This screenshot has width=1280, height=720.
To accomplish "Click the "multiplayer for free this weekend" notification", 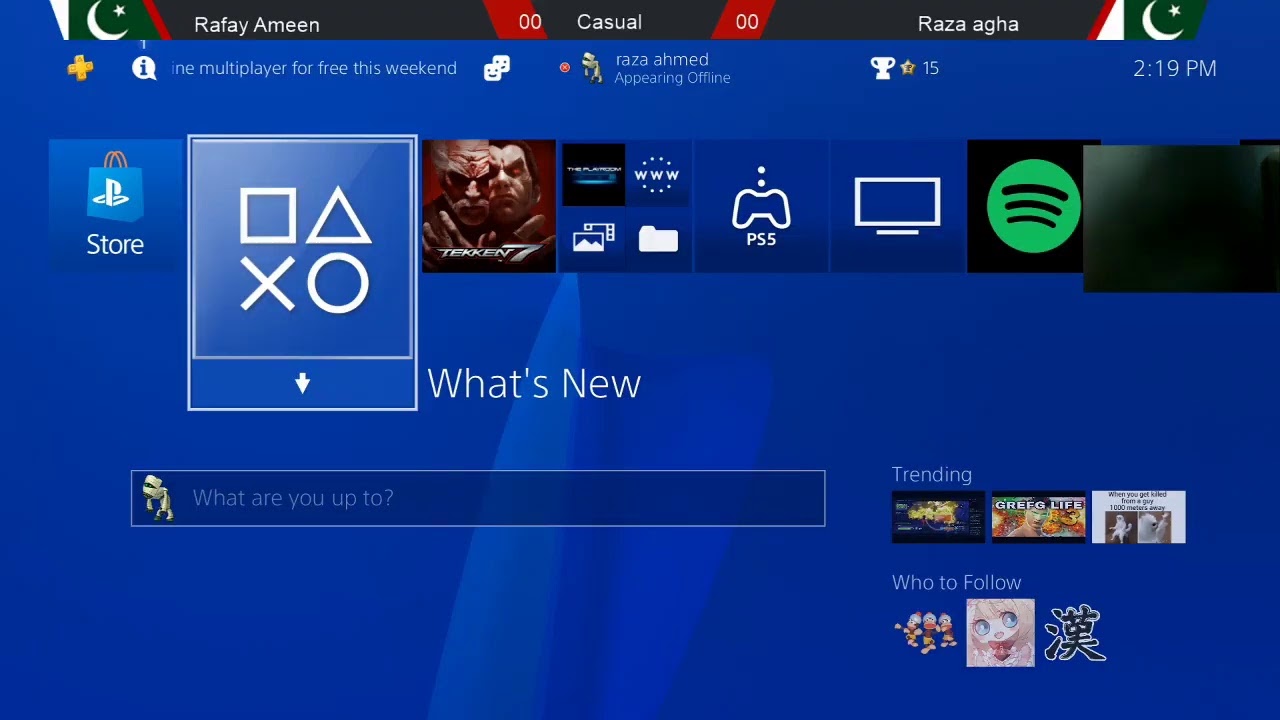I will click(314, 68).
